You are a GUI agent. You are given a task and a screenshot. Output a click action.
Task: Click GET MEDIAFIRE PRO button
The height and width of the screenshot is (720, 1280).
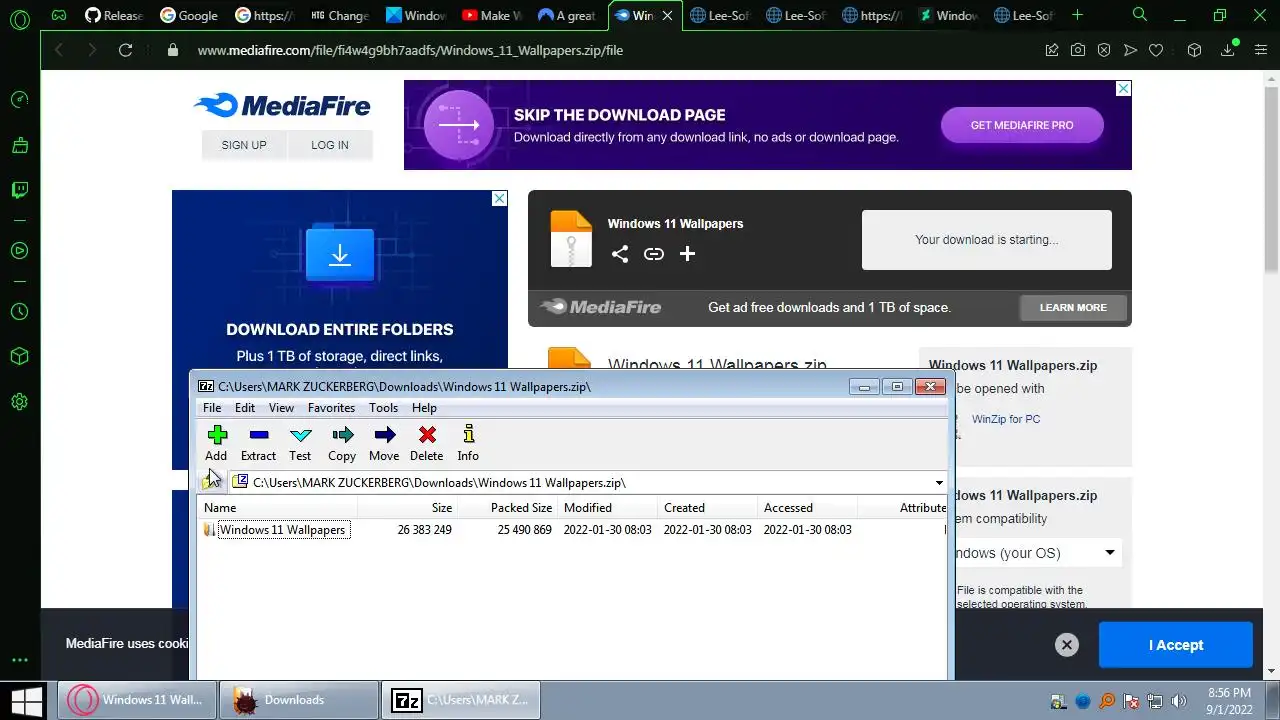click(x=1022, y=125)
